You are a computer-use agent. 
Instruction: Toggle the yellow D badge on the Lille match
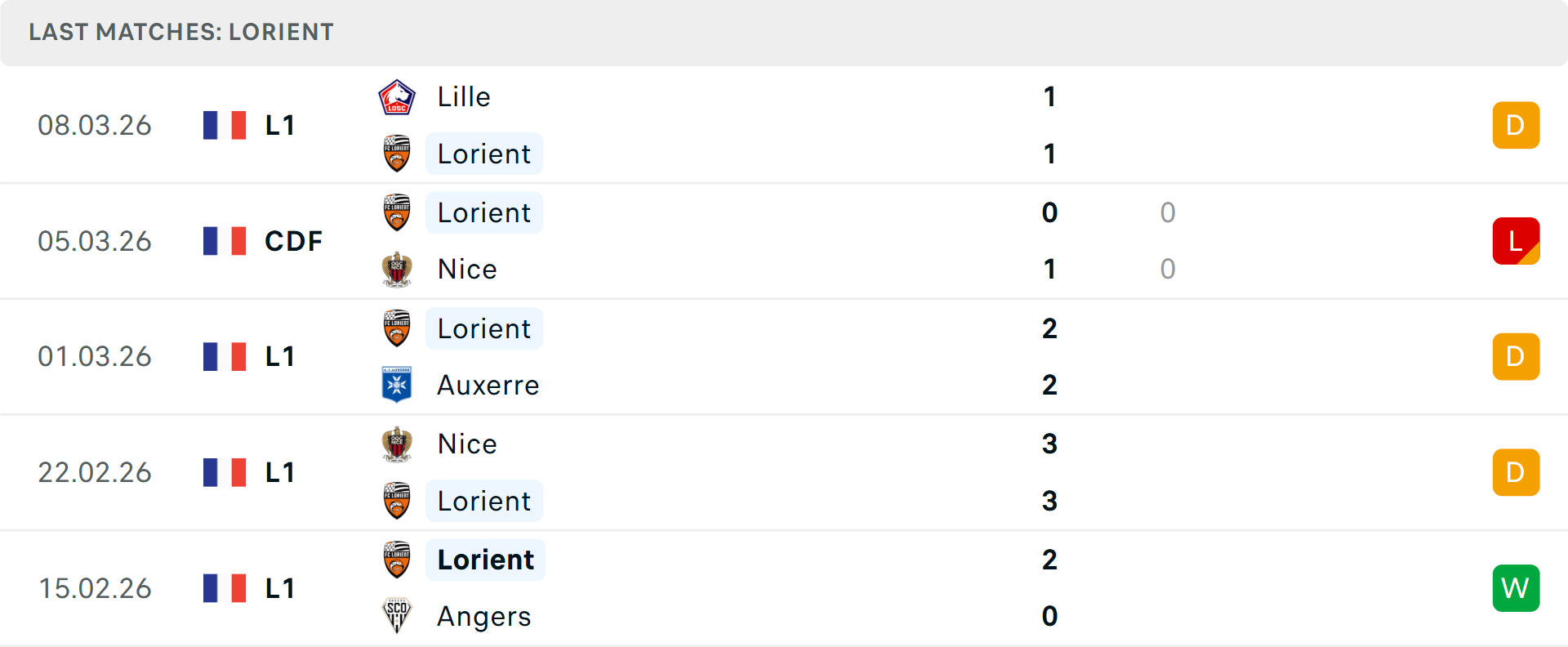1516,125
